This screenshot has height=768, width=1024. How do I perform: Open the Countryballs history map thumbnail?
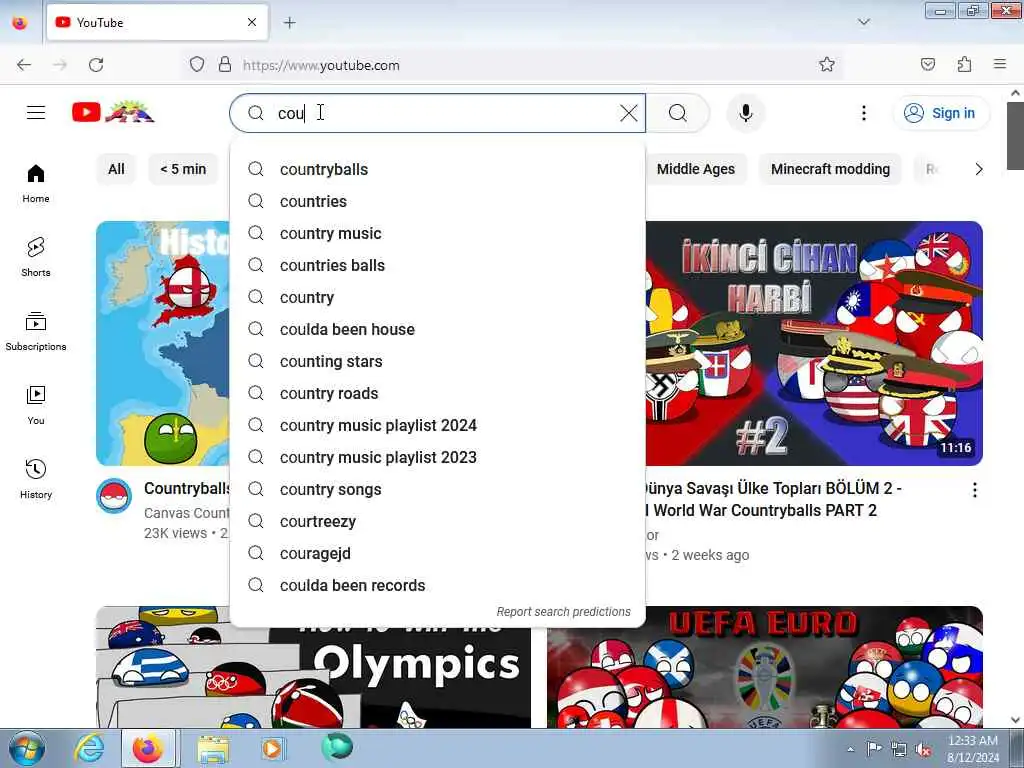coord(163,344)
